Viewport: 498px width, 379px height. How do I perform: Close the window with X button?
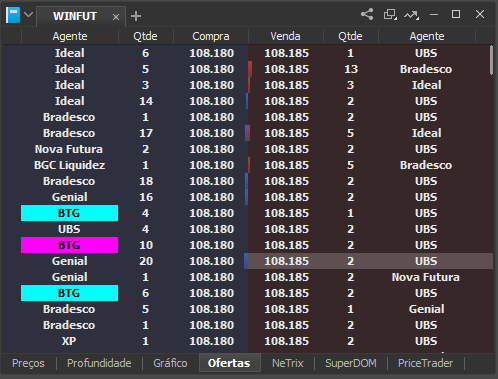click(480, 14)
